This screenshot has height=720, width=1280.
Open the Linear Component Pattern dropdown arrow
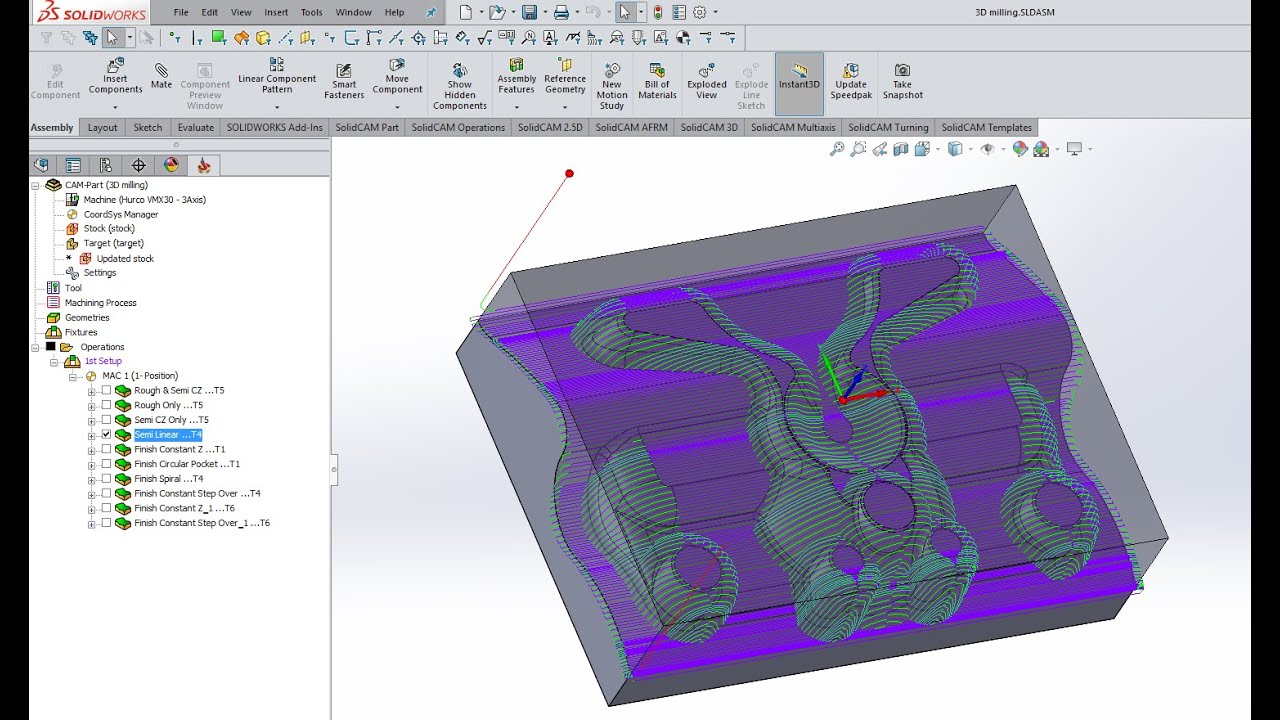(x=277, y=107)
